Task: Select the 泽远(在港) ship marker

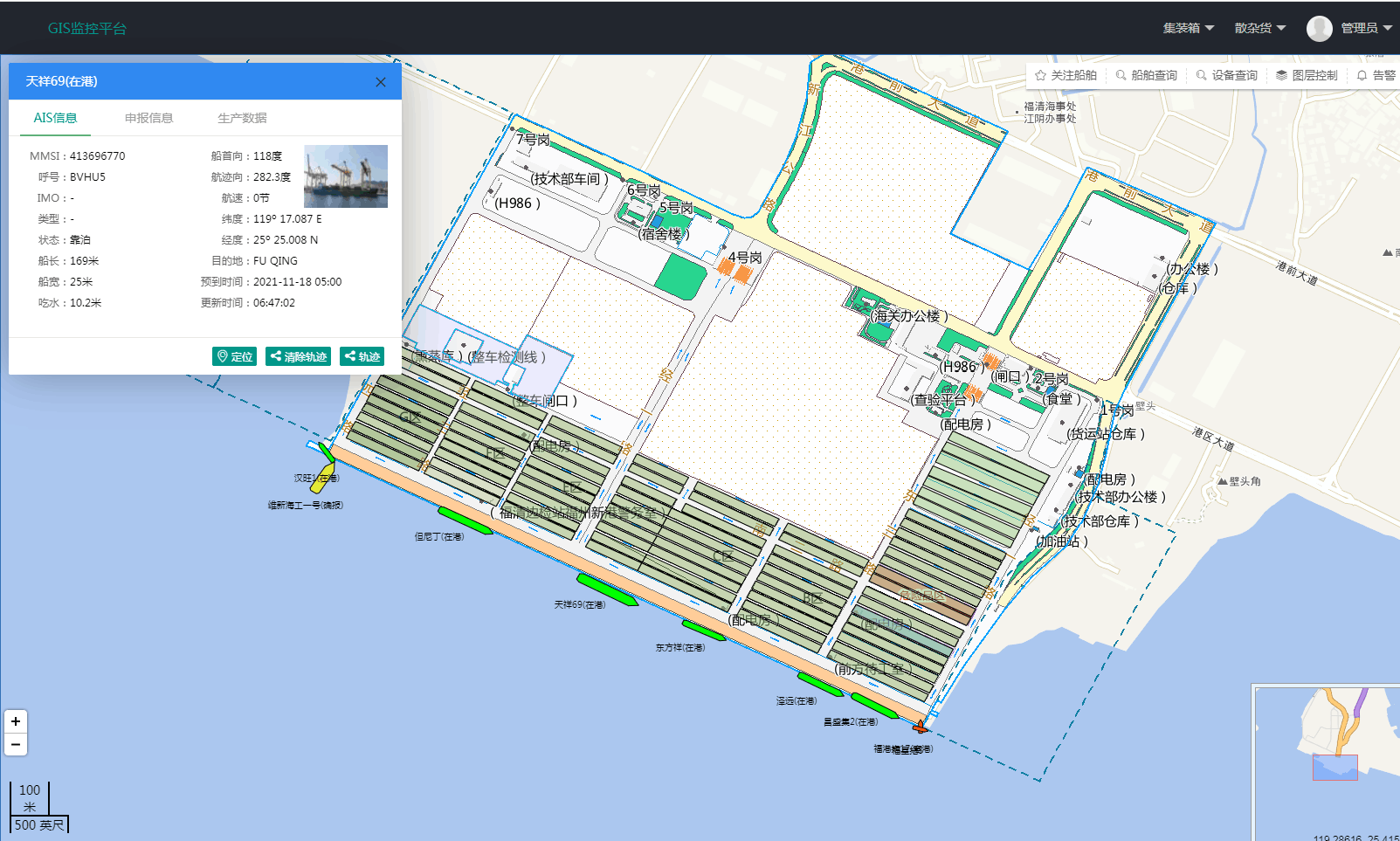Action: (x=820, y=685)
